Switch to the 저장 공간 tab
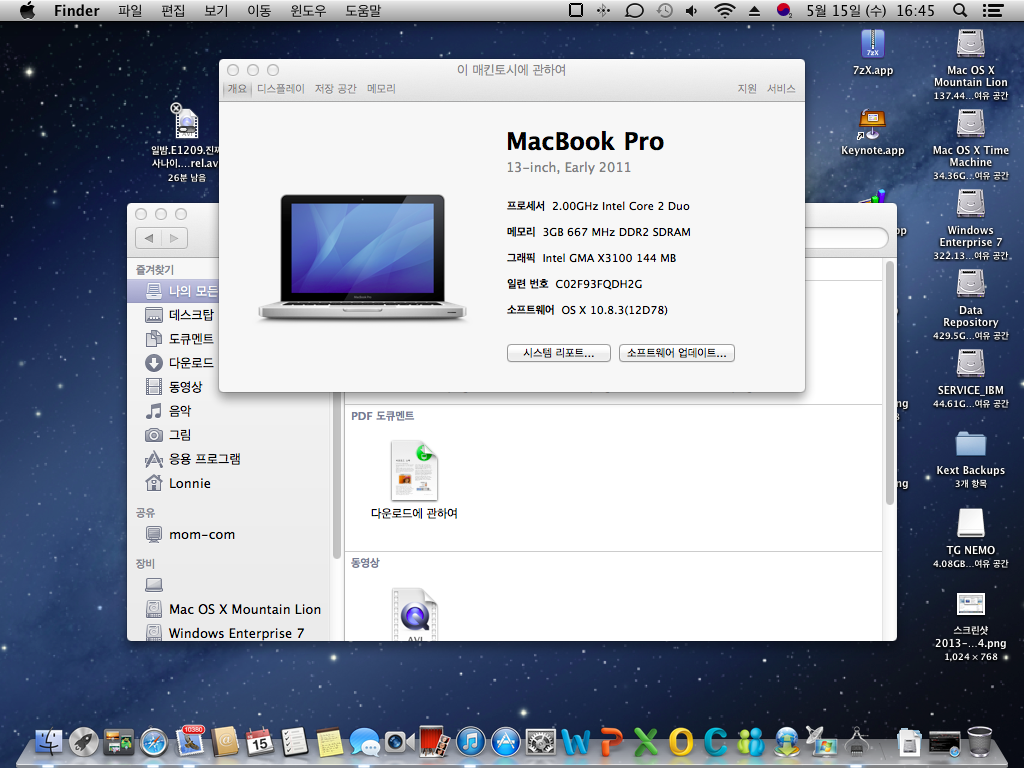 pos(336,89)
